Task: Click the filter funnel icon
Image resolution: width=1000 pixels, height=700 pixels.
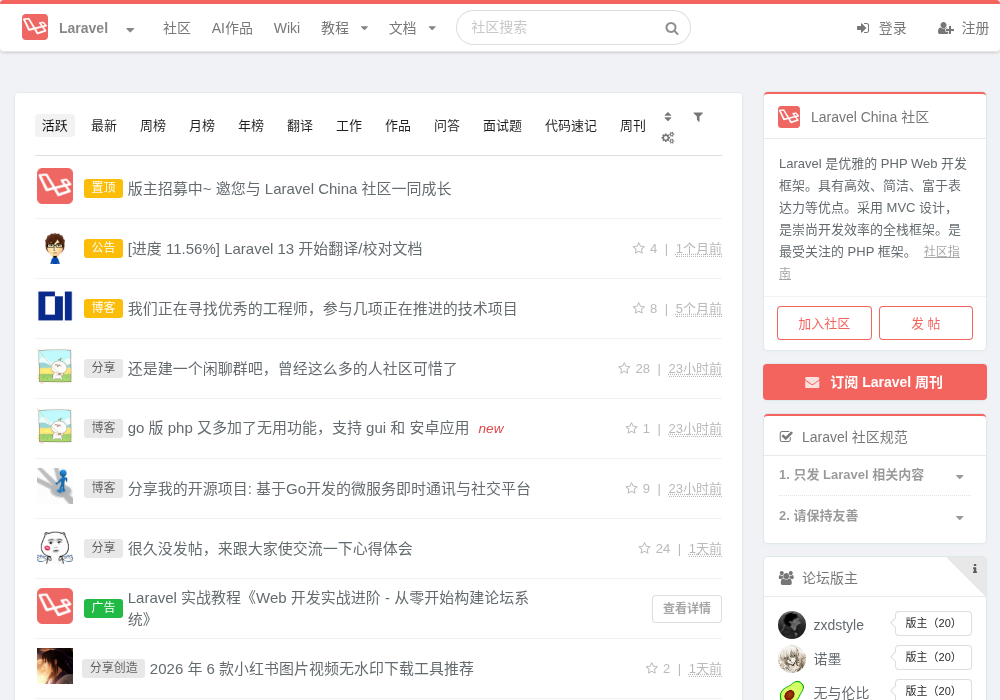Action: coord(698,117)
